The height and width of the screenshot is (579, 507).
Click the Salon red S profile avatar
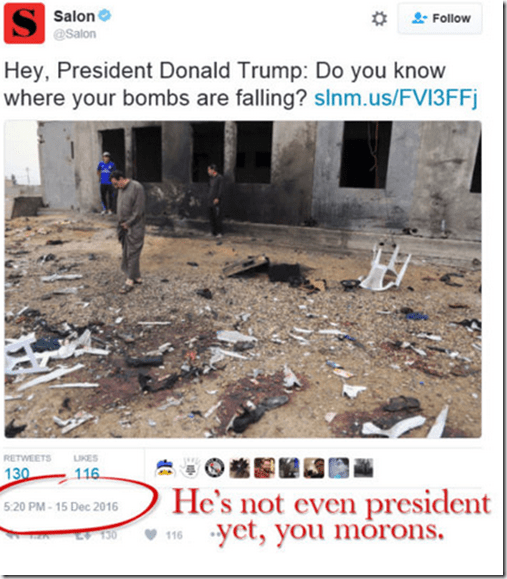[24, 23]
